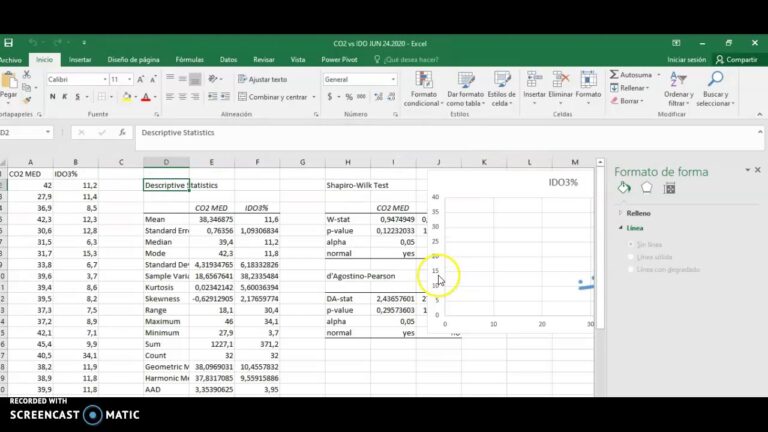
Task: Click the align left icon
Action: point(169,97)
